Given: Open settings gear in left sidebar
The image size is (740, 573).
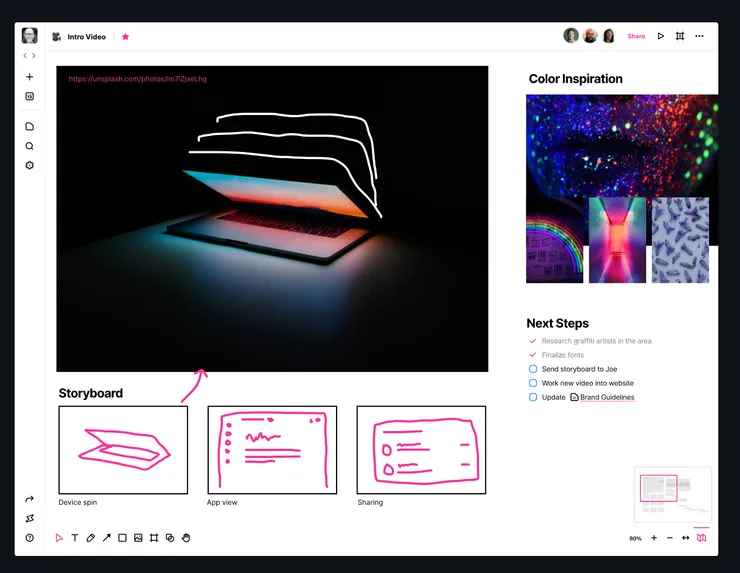Looking at the screenshot, I should tap(29, 165).
